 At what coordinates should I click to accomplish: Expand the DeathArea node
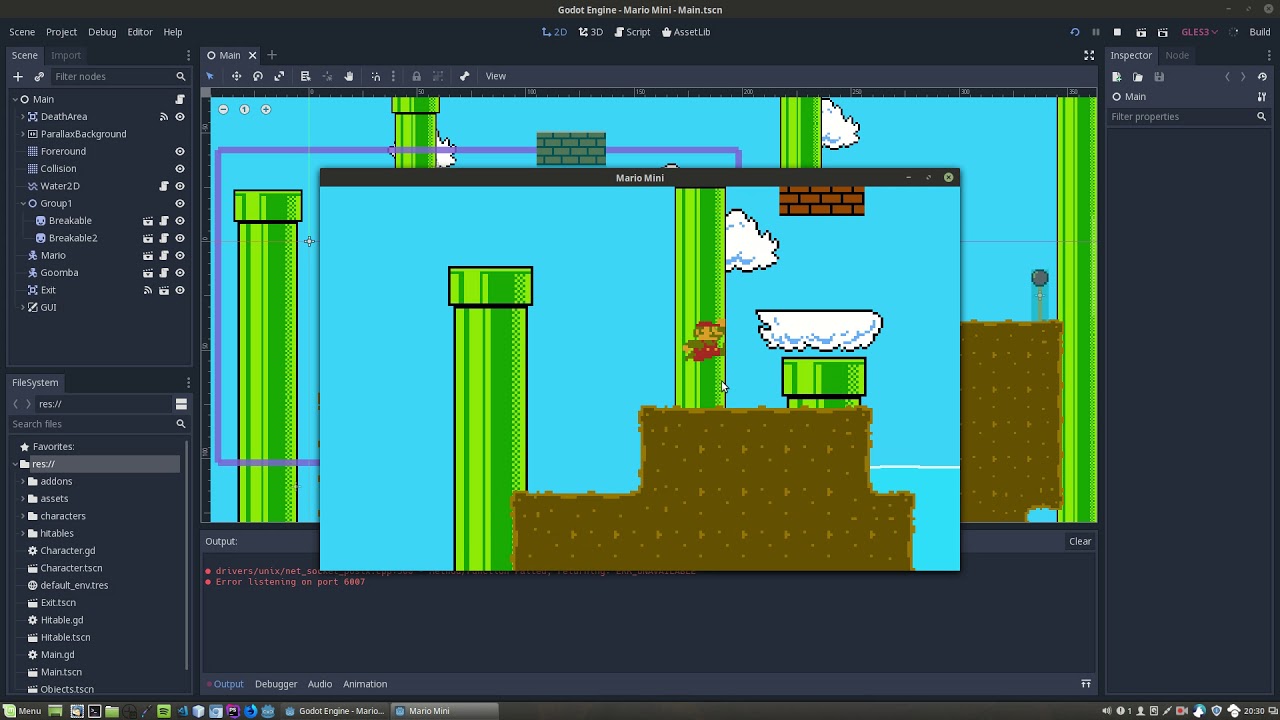23,117
